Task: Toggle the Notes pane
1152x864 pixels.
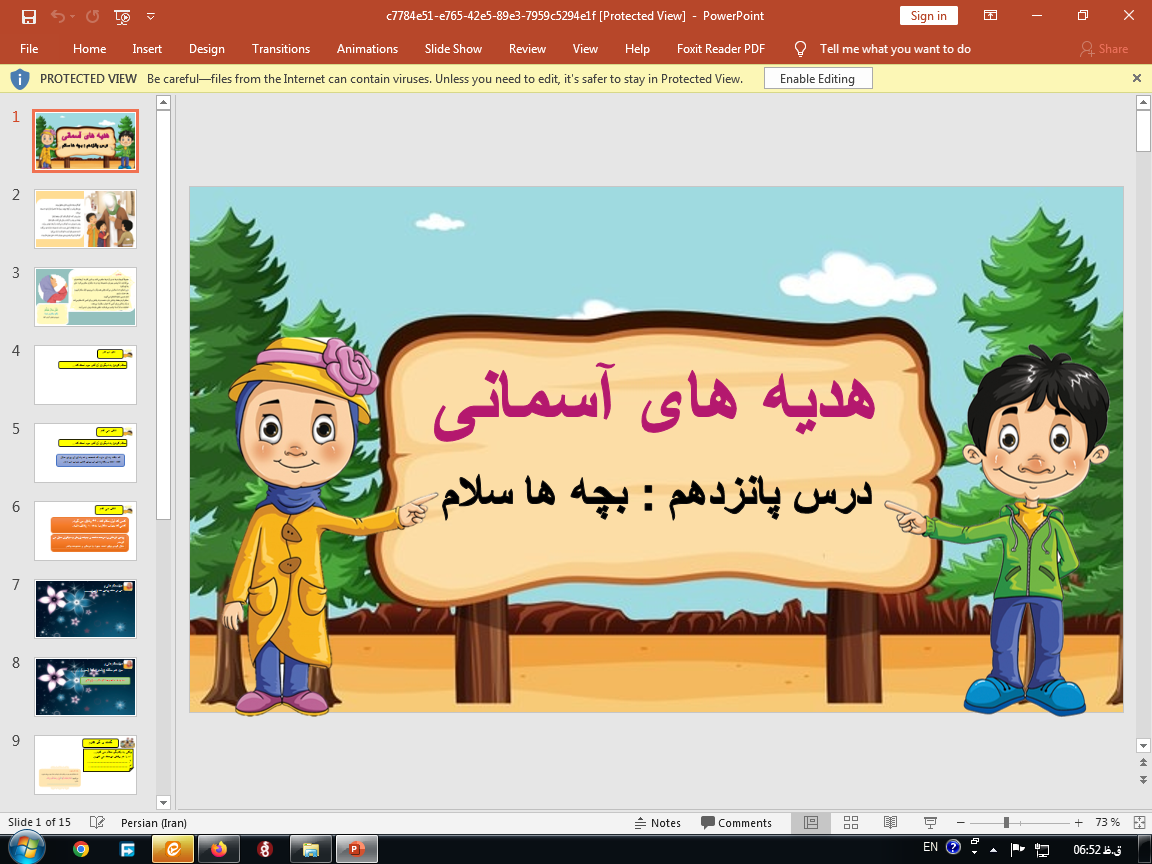Action: coord(658,823)
